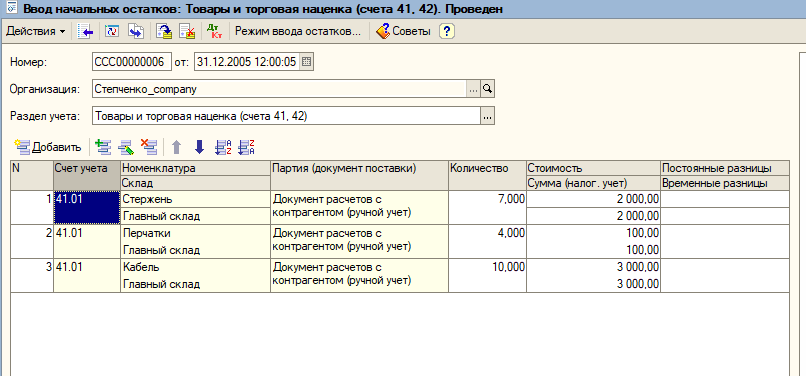Click the Партия (документ поставки) column header

pos(359,175)
